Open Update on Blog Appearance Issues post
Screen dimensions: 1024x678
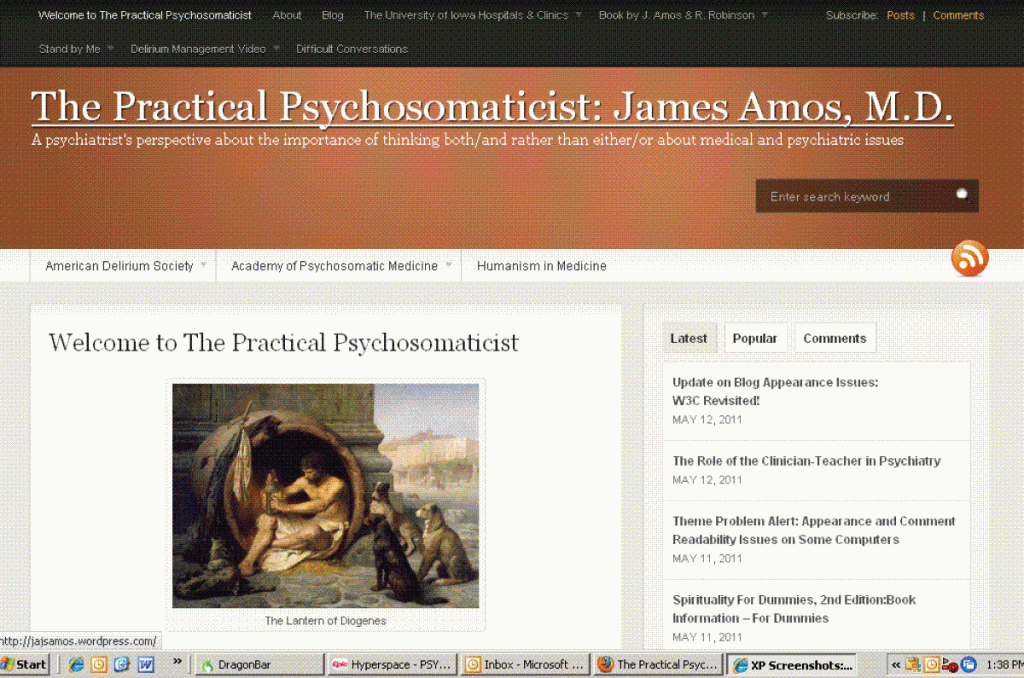tap(775, 391)
